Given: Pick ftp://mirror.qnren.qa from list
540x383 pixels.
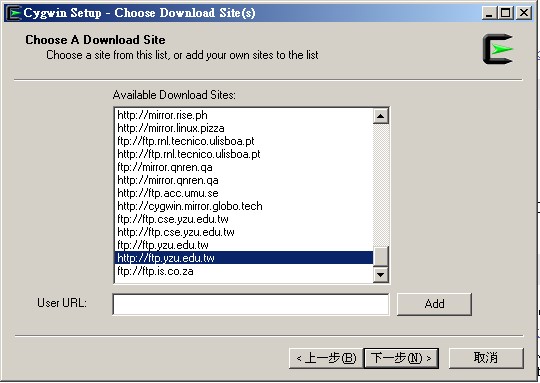Looking at the screenshot, I should click(x=243, y=167).
